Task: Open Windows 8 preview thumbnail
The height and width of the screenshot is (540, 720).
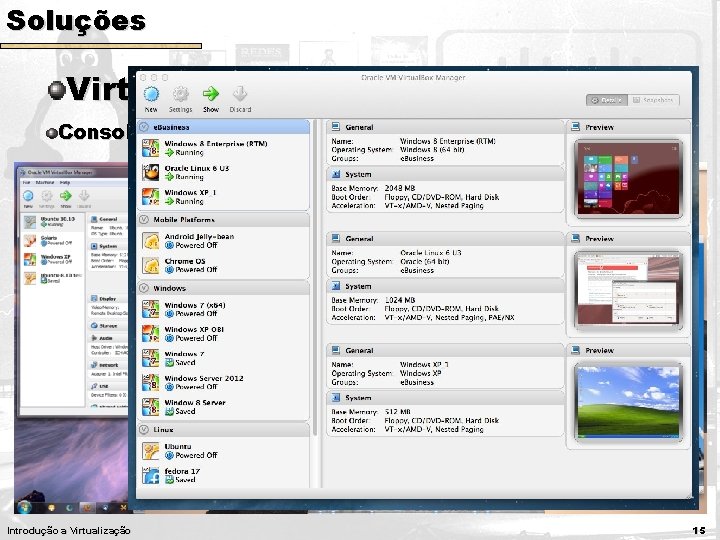Action: click(x=628, y=179)
